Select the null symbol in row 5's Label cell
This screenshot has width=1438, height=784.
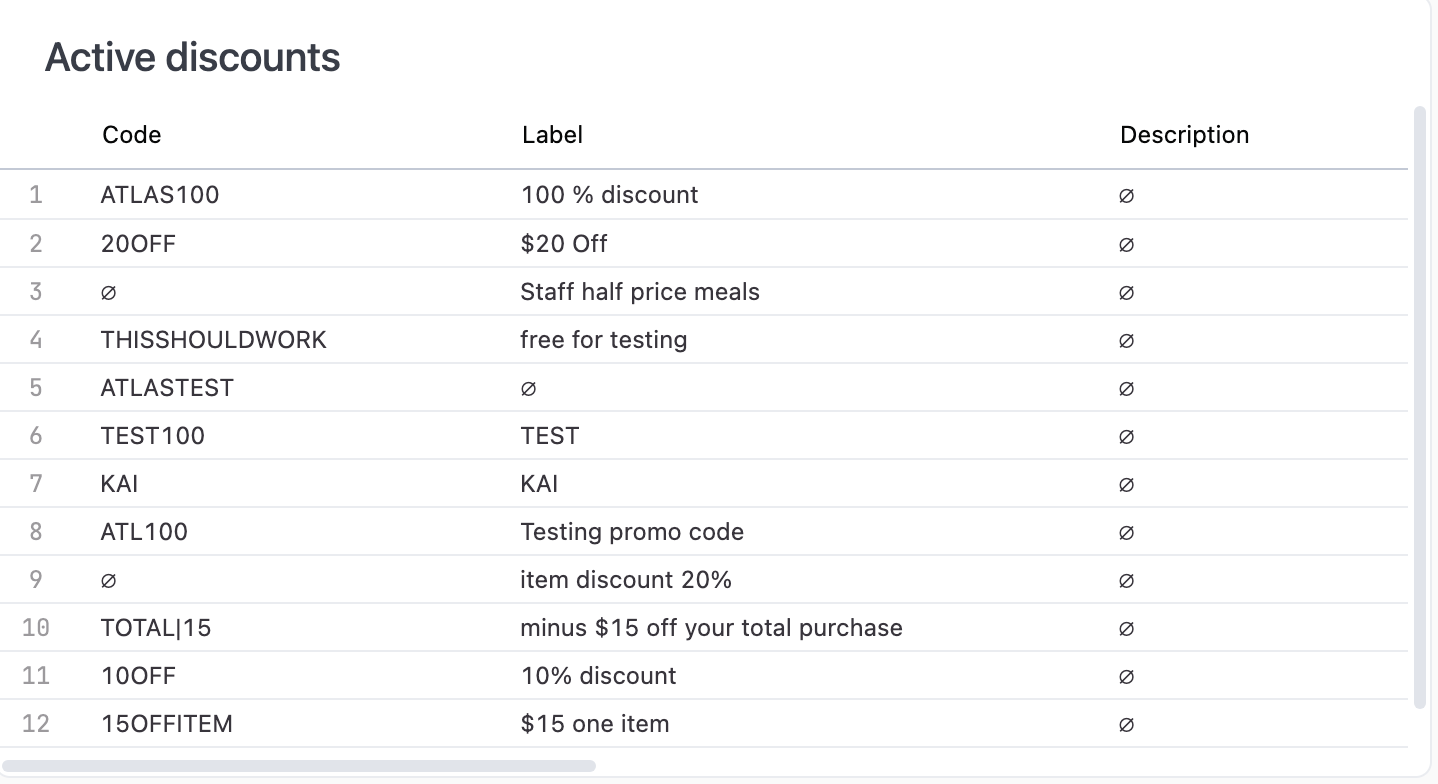pos(527,388)
